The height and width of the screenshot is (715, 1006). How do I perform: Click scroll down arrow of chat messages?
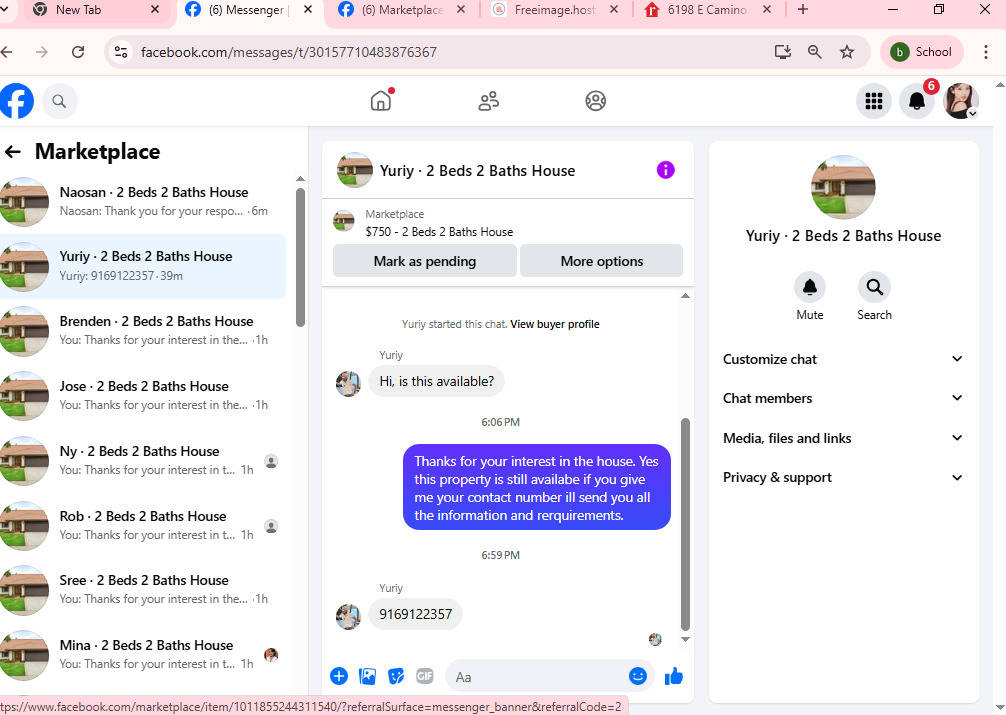click(685, 639)
